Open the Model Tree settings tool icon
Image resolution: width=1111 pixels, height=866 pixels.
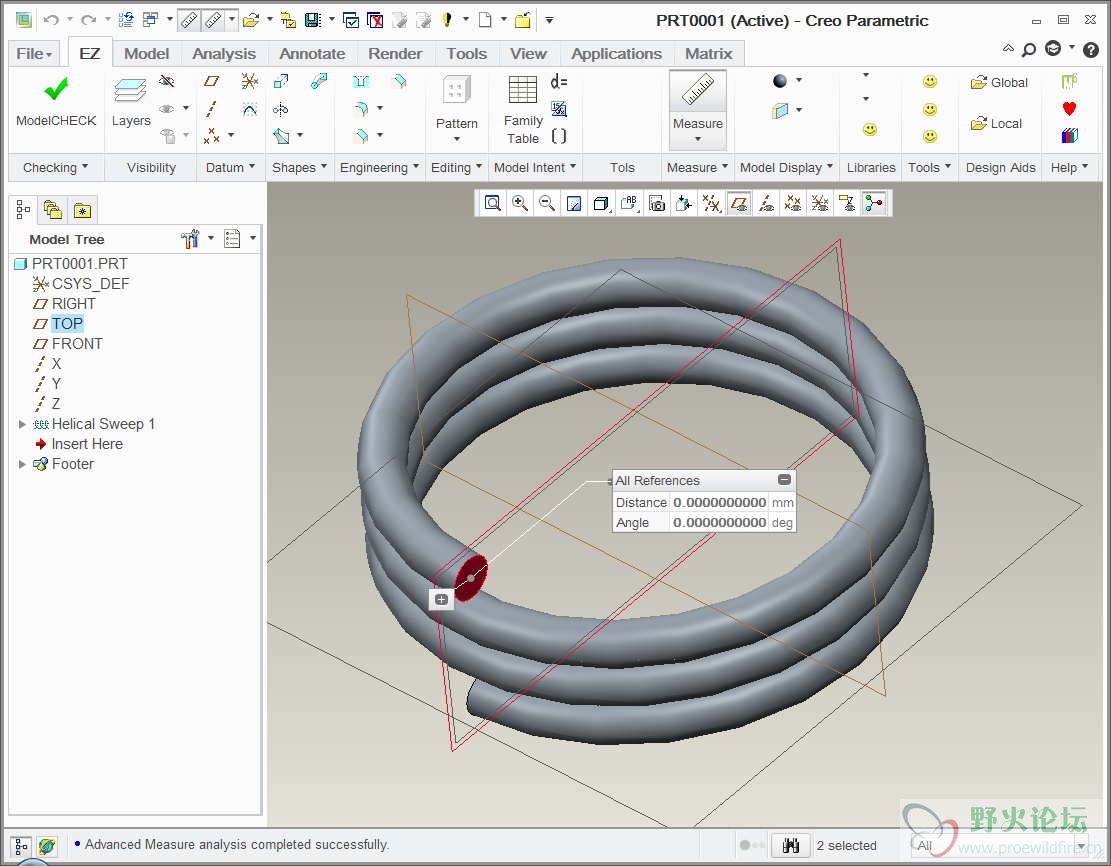(189, 239)
